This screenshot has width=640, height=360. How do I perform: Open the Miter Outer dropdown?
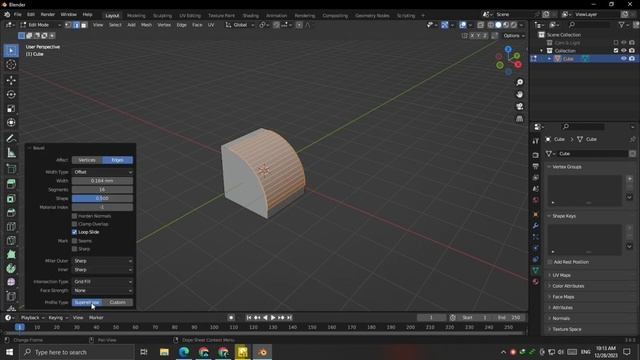(x=102, y=261)
